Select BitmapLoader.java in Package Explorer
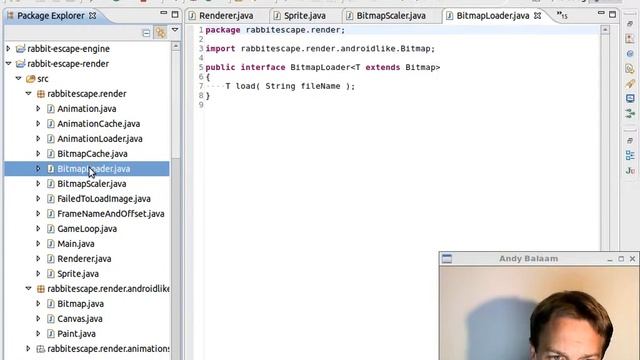Image resolution: width=640 pixels, height=360 pixels. click(x=93, y=169)
